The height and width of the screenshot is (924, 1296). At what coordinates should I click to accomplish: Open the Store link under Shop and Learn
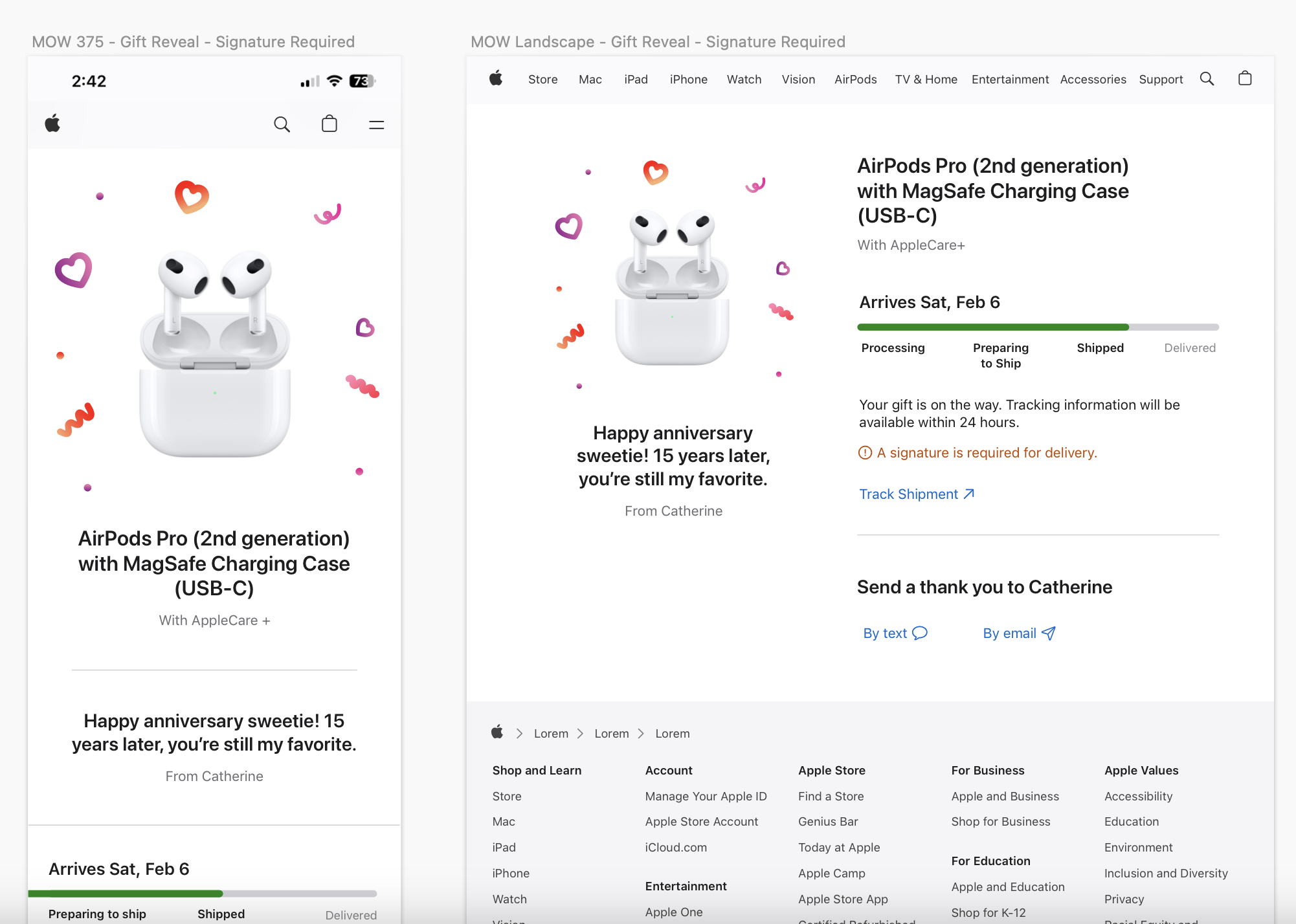[507, 797]
